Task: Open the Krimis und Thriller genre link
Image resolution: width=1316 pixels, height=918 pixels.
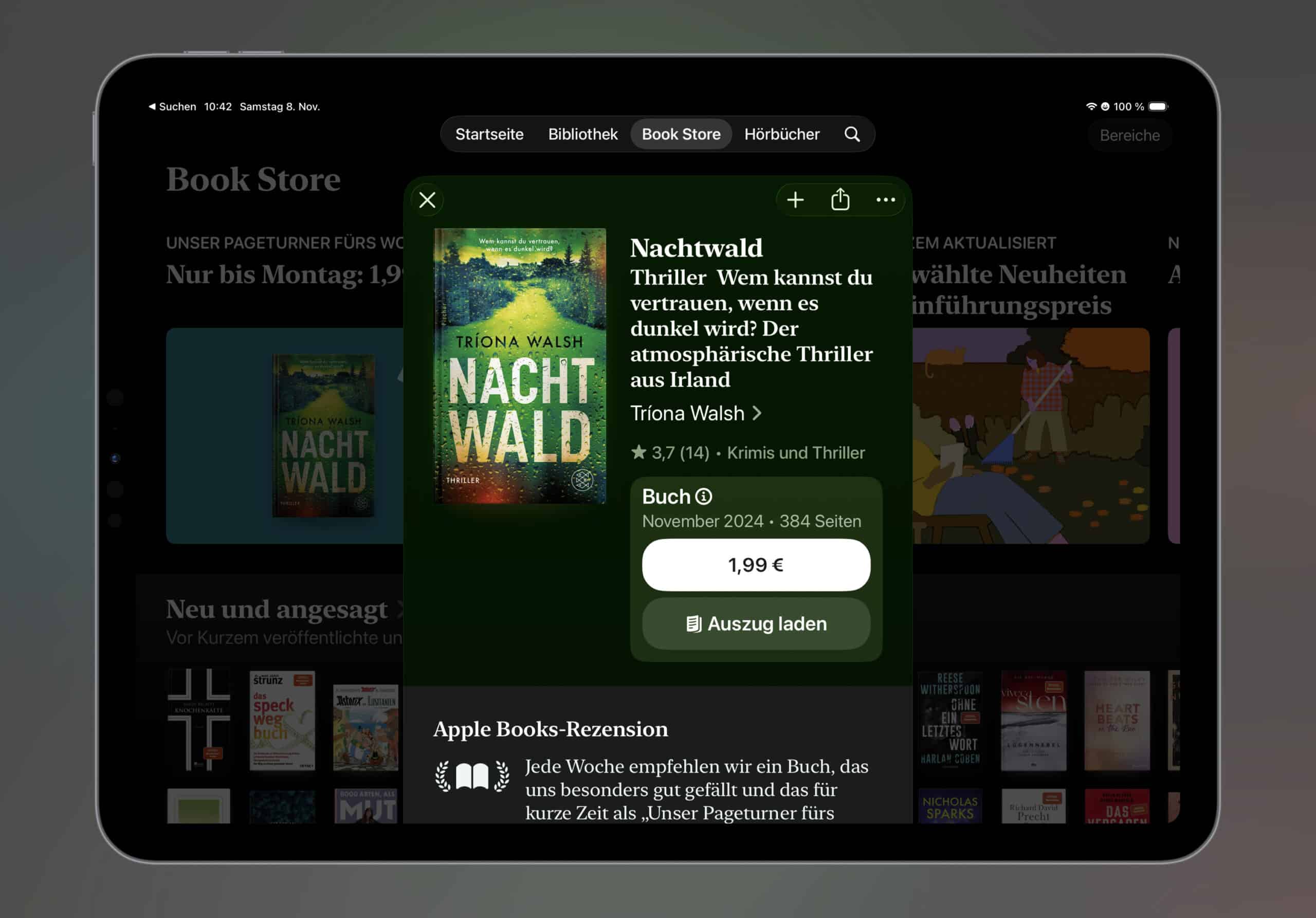Action: 796,453
